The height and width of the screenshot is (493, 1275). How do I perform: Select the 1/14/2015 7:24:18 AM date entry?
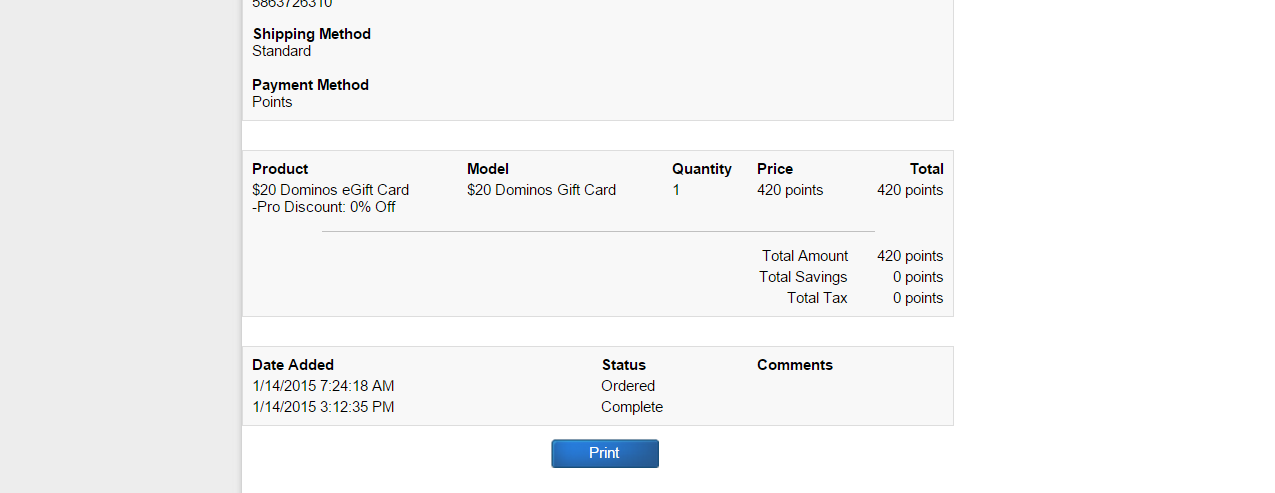point(323,386)
